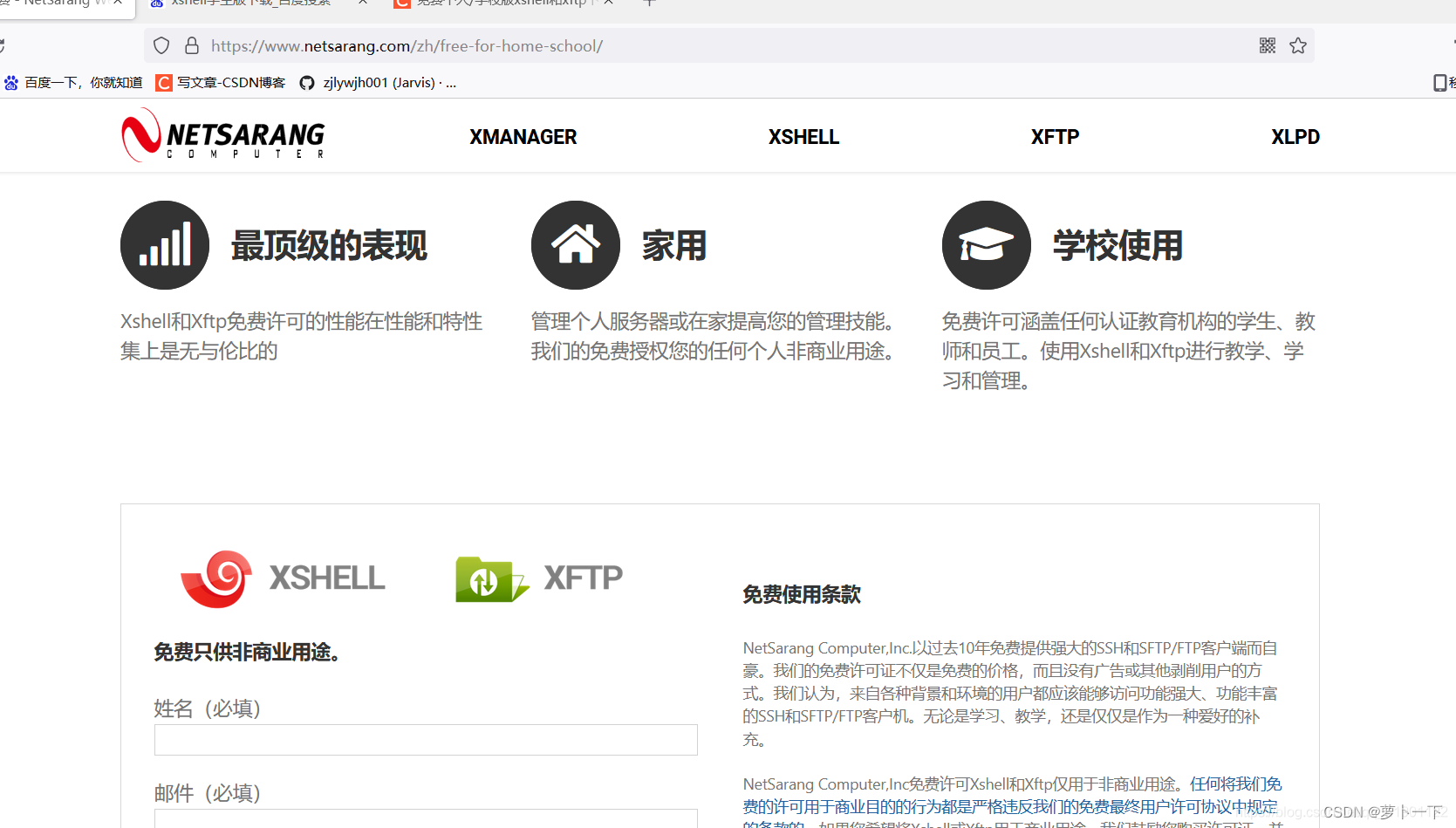Click the NetSarang Computer logo
The image size is (1456, 828).
tap(223, 135)
